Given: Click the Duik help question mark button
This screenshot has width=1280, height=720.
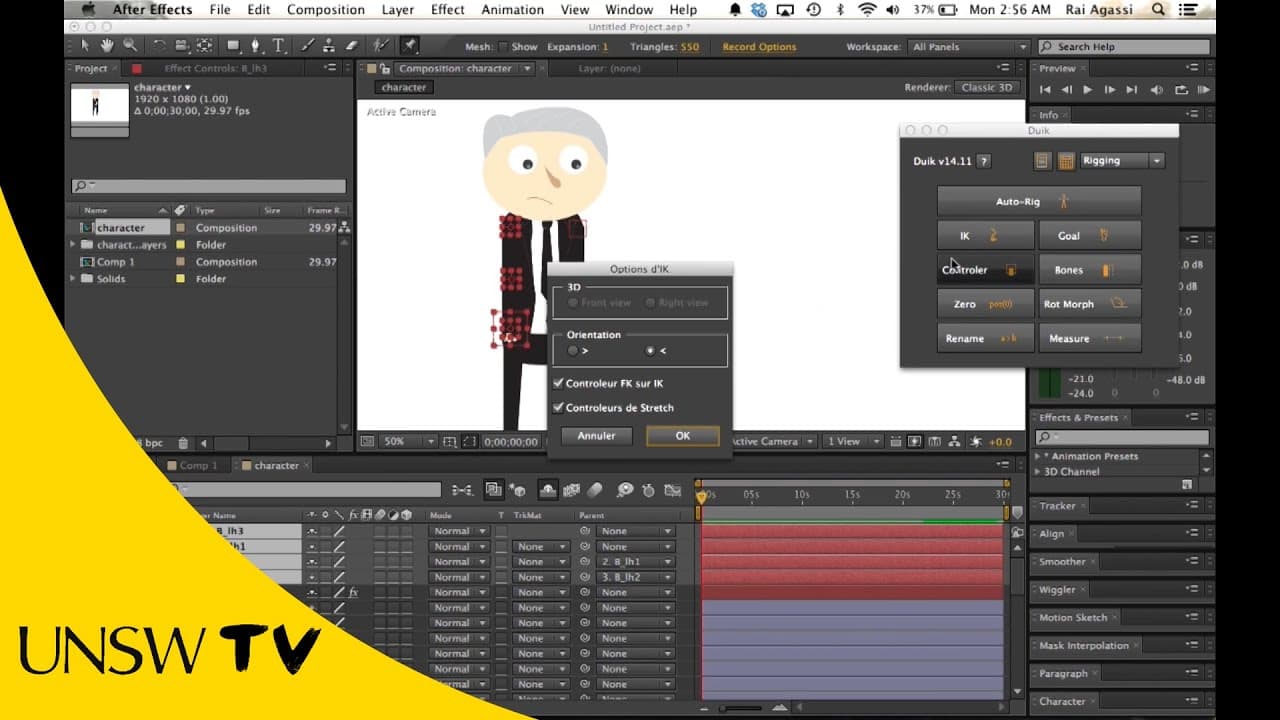Looking at the screenshot, I should tap(984, 161).
